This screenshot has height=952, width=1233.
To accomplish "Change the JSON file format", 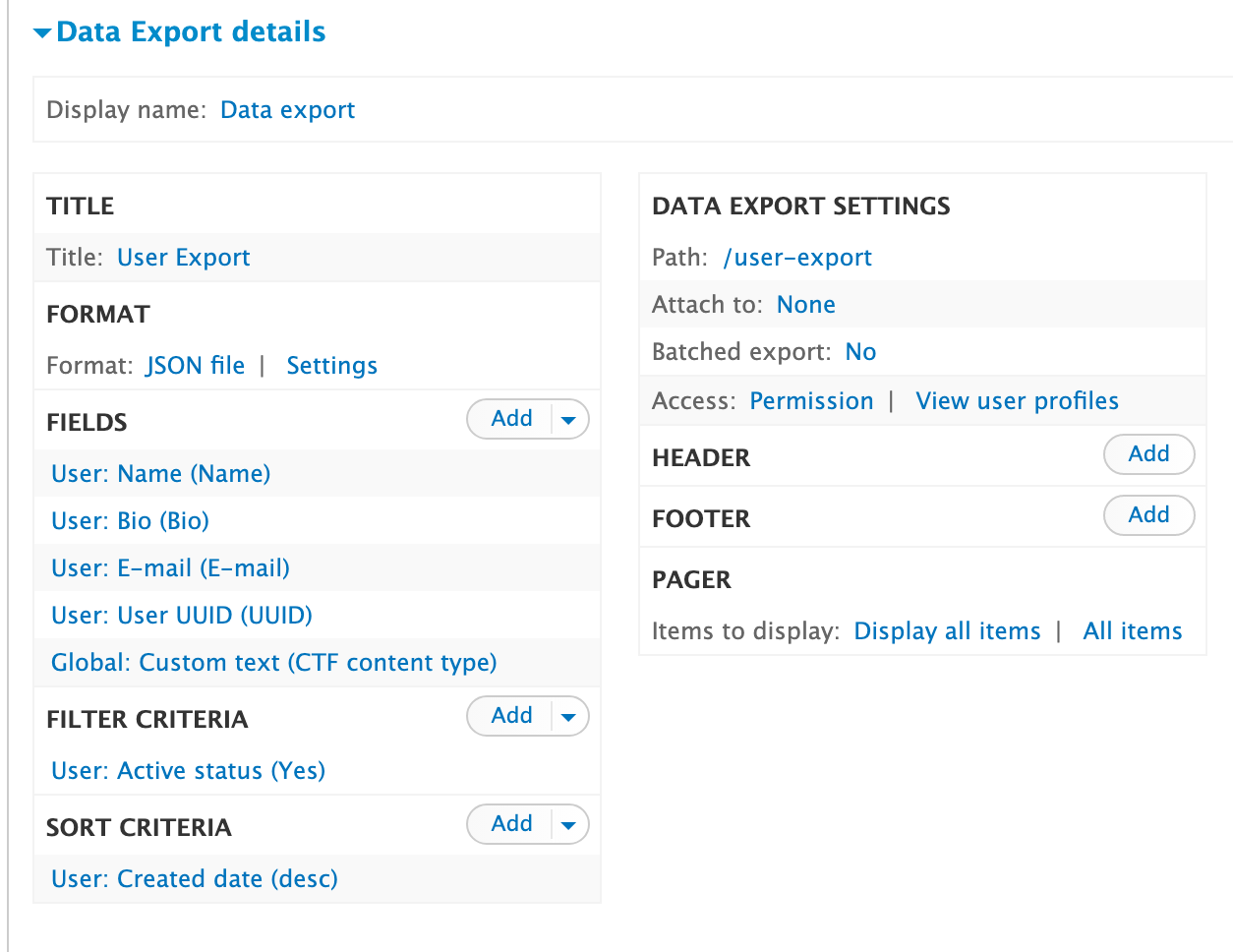I will [196, 366].
